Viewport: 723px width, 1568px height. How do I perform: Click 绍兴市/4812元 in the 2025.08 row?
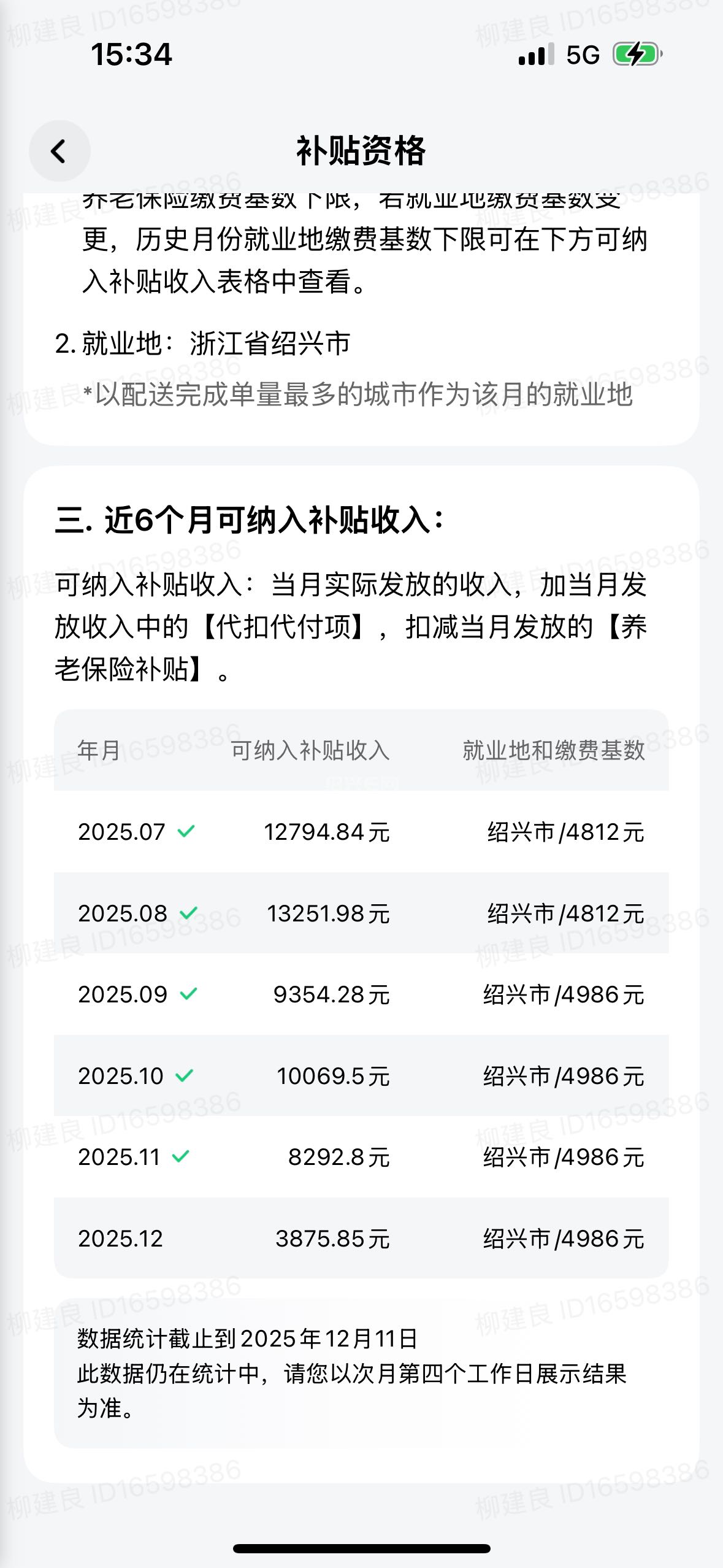565,913
